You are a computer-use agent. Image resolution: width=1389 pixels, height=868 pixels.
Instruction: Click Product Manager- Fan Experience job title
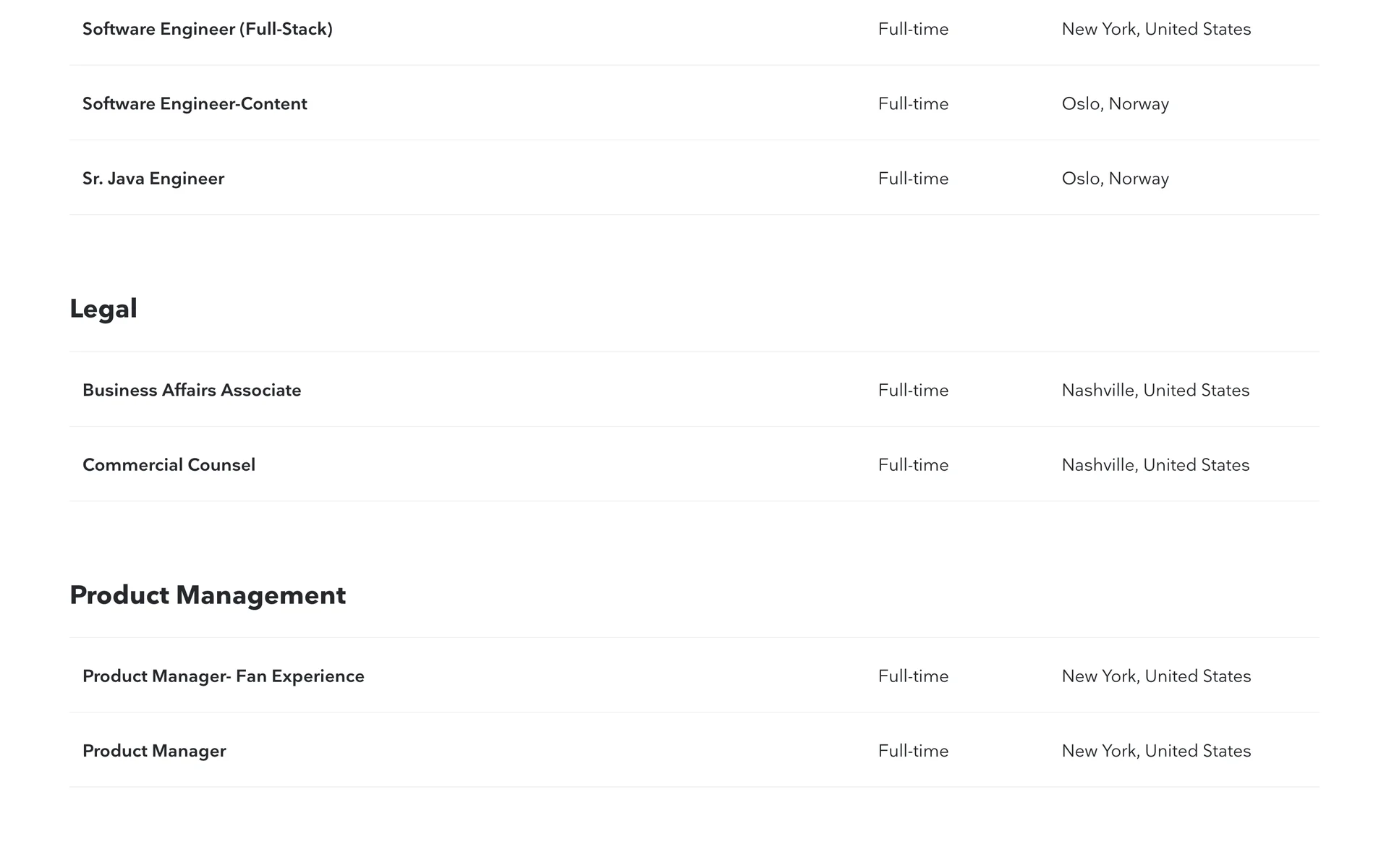click(224, 676)
